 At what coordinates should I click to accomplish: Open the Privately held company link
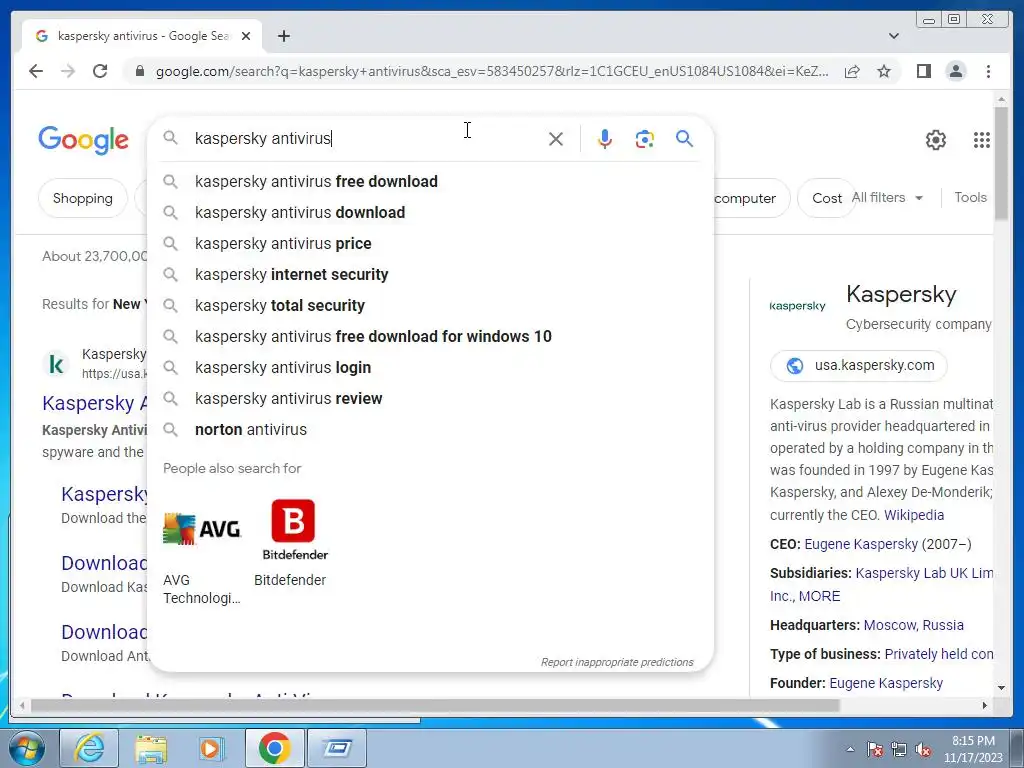click(x=939, y=654)
